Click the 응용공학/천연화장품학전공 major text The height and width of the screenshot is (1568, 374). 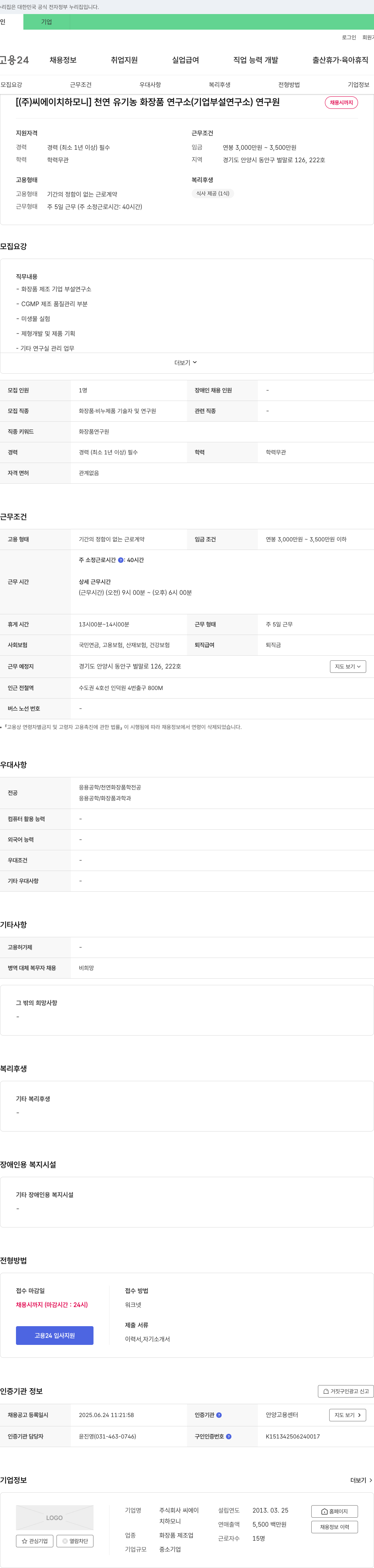click(x=109, y=787)
